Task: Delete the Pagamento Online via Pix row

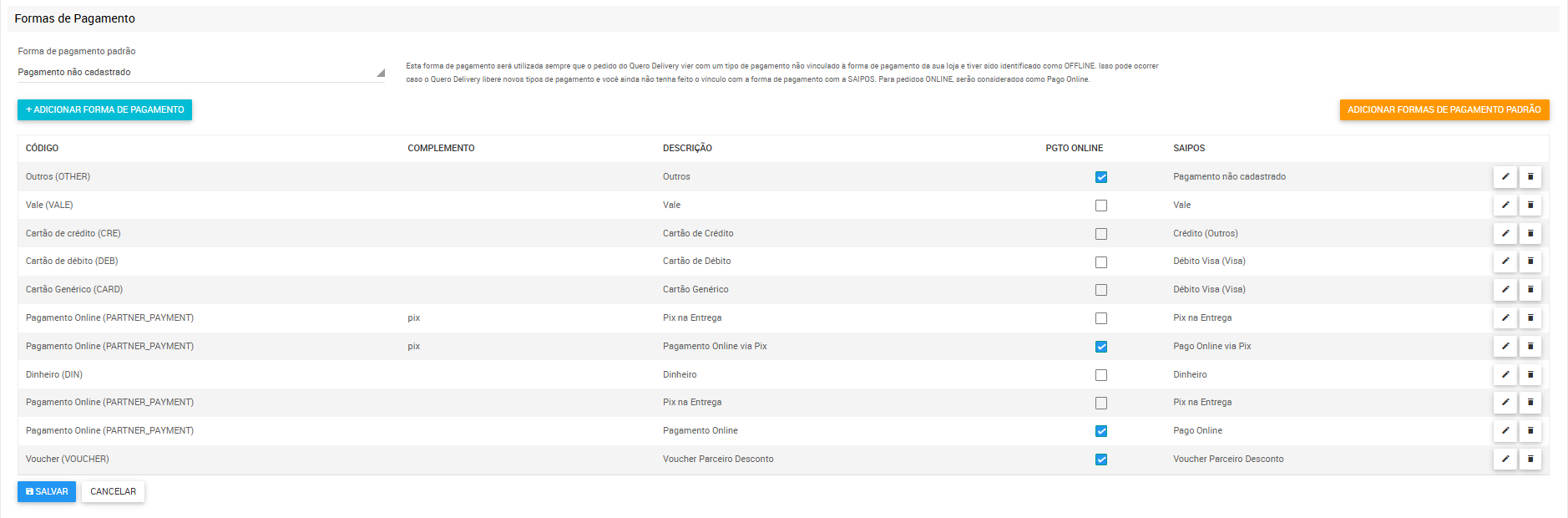Action: (1530, 347)
